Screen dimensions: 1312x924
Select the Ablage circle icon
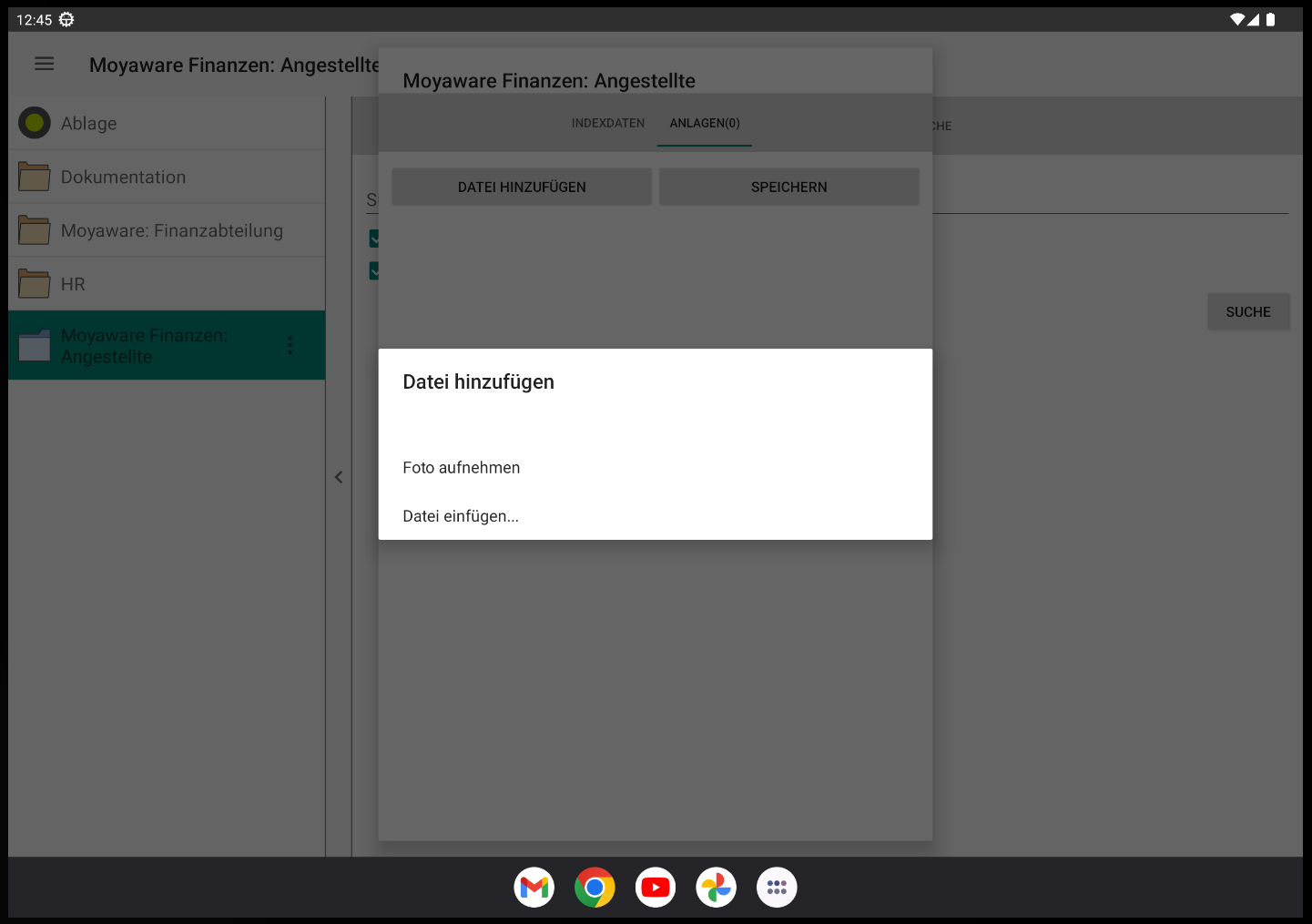pos(35,123)
